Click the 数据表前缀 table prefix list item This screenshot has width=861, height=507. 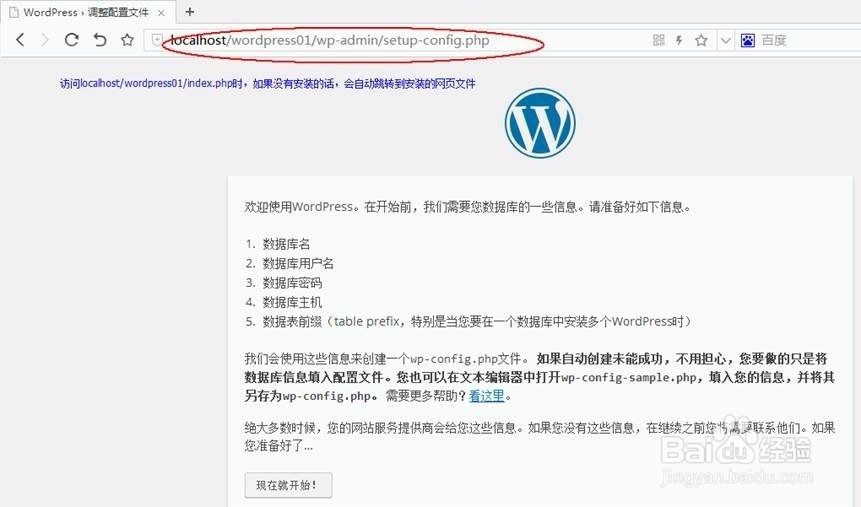pos(477,321)
